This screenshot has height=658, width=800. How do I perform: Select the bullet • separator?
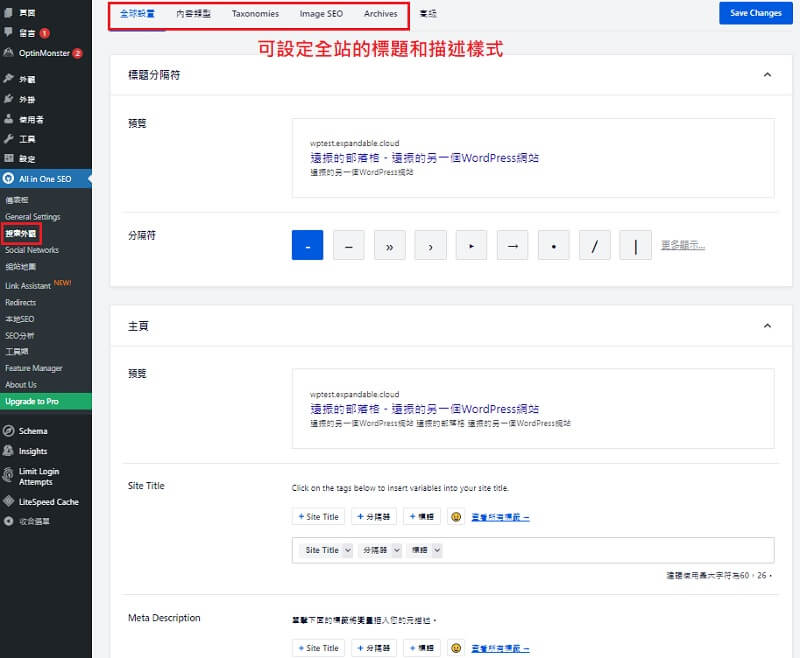(554, 245)
